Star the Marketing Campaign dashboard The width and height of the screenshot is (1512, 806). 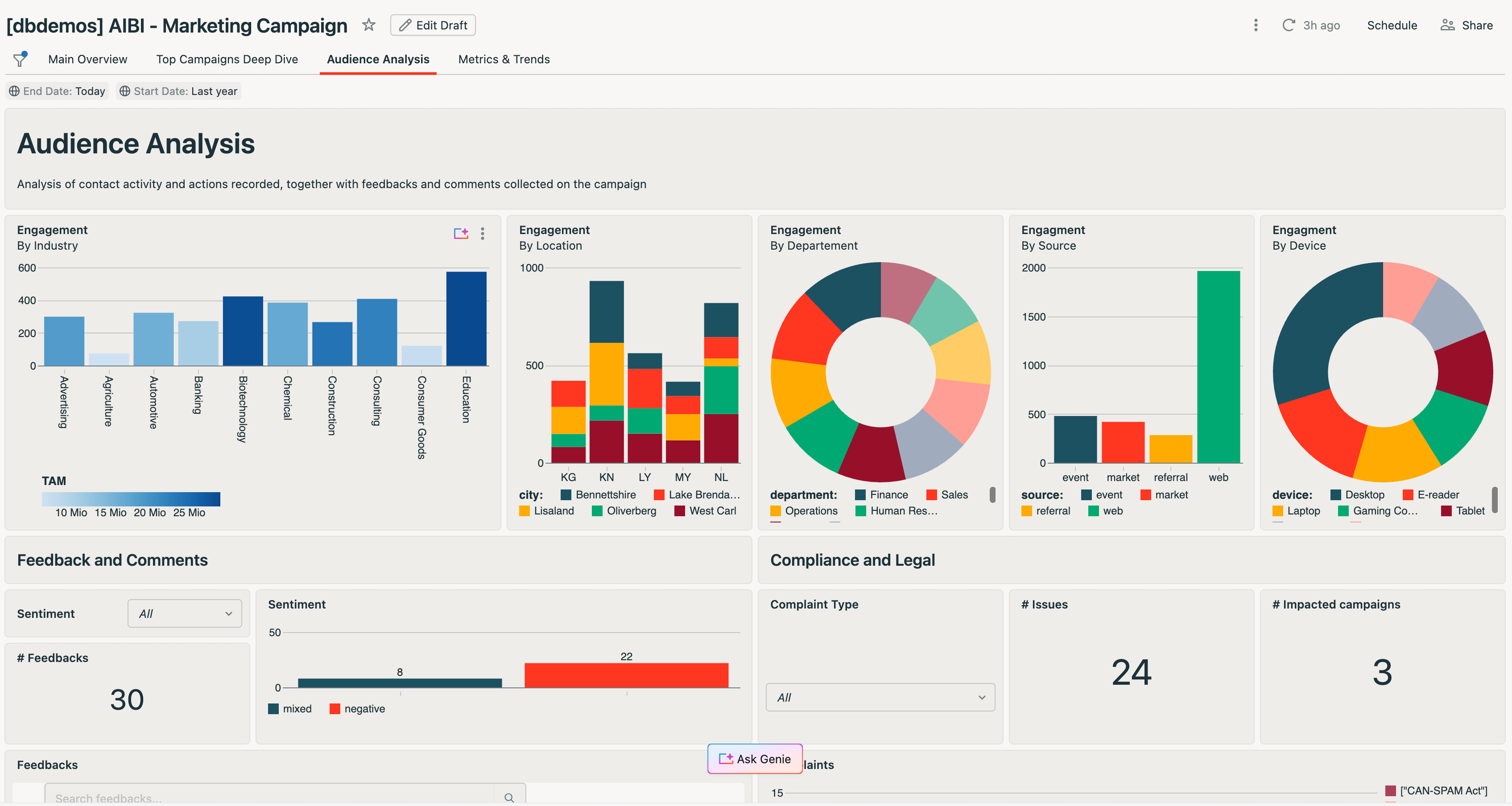pos(368,25)
